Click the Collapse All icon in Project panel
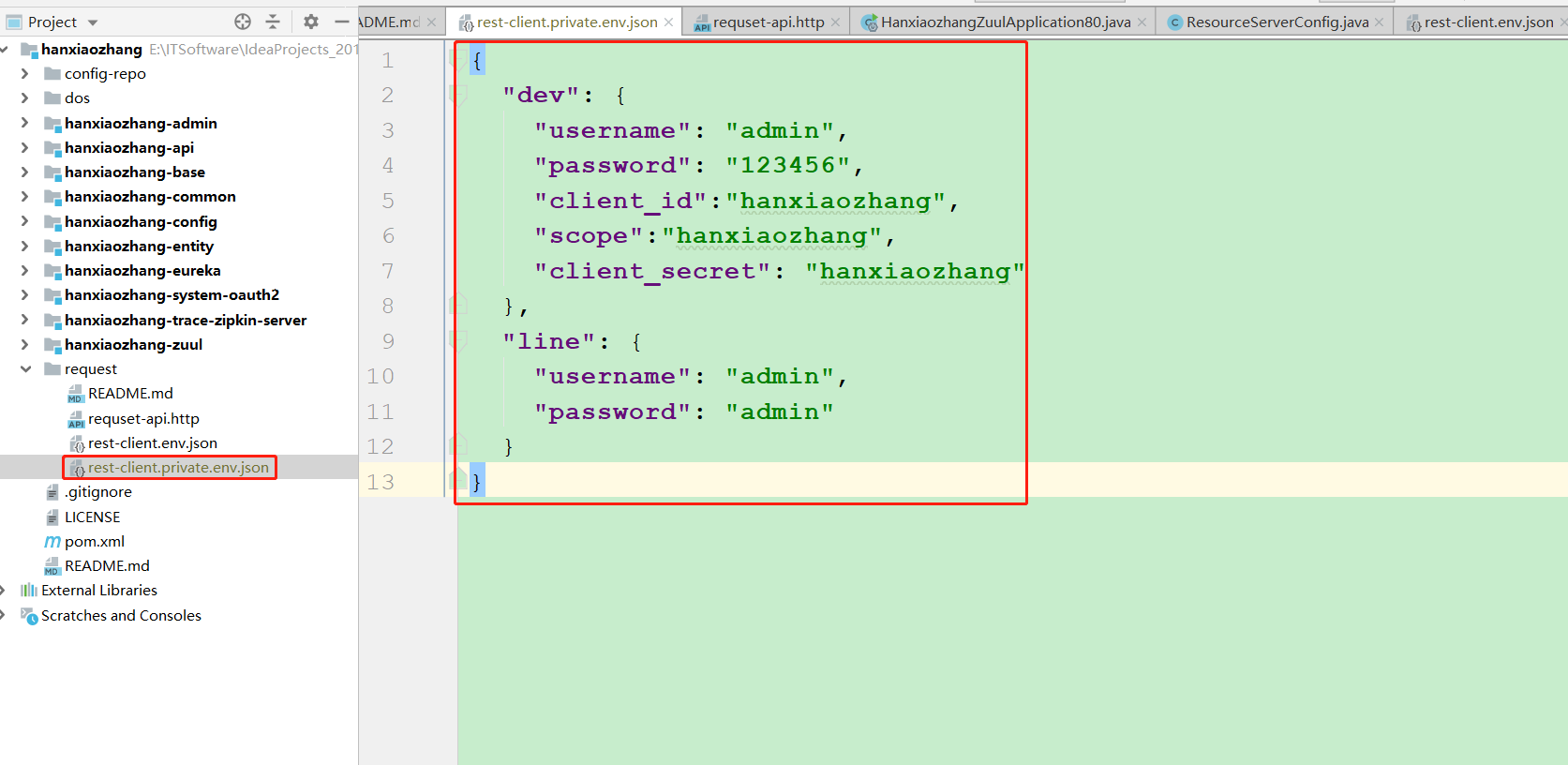 pyautogui.click(x=273, y=22)
